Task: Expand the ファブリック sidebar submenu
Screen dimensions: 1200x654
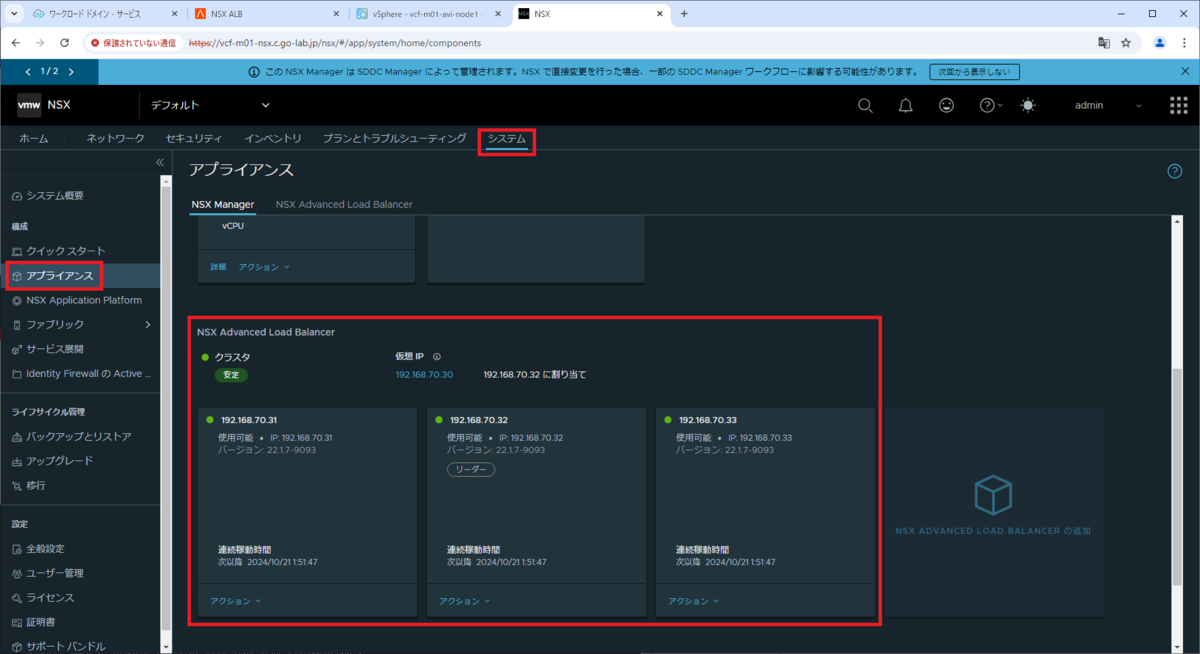Action: tap(55, 324)
